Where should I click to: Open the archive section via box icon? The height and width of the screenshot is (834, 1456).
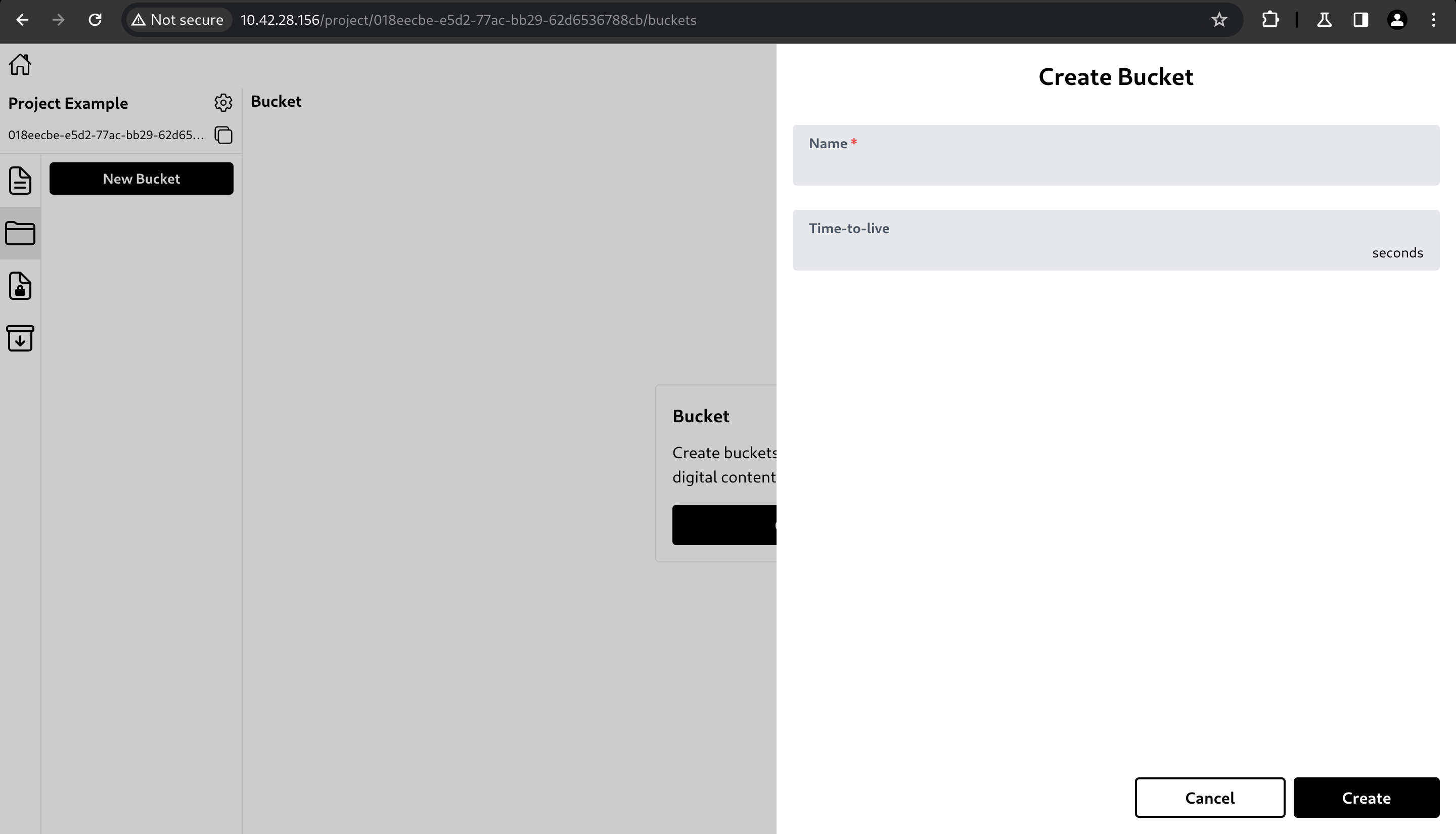point(20,338)
